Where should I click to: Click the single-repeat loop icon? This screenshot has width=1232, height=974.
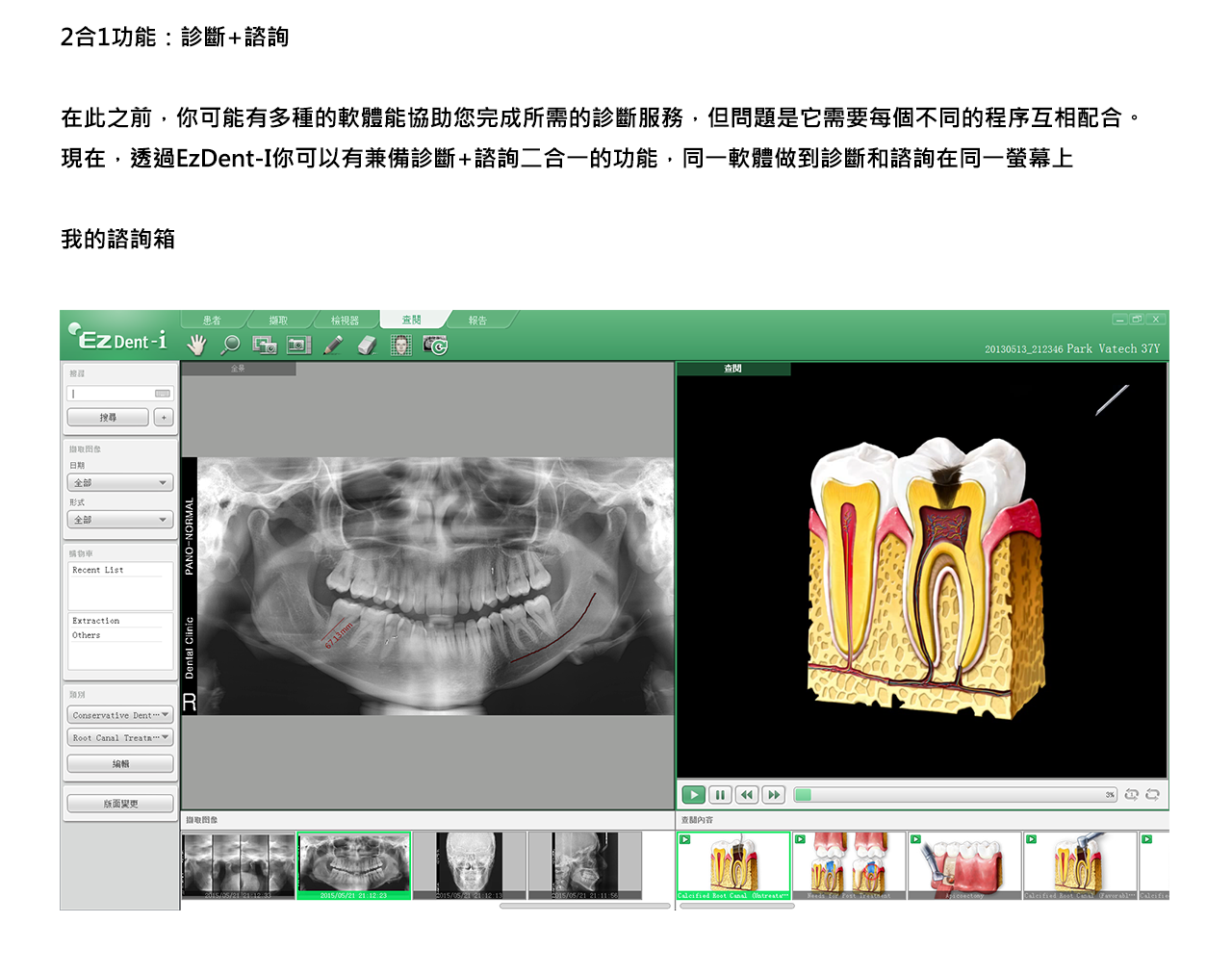point(1132,794)
